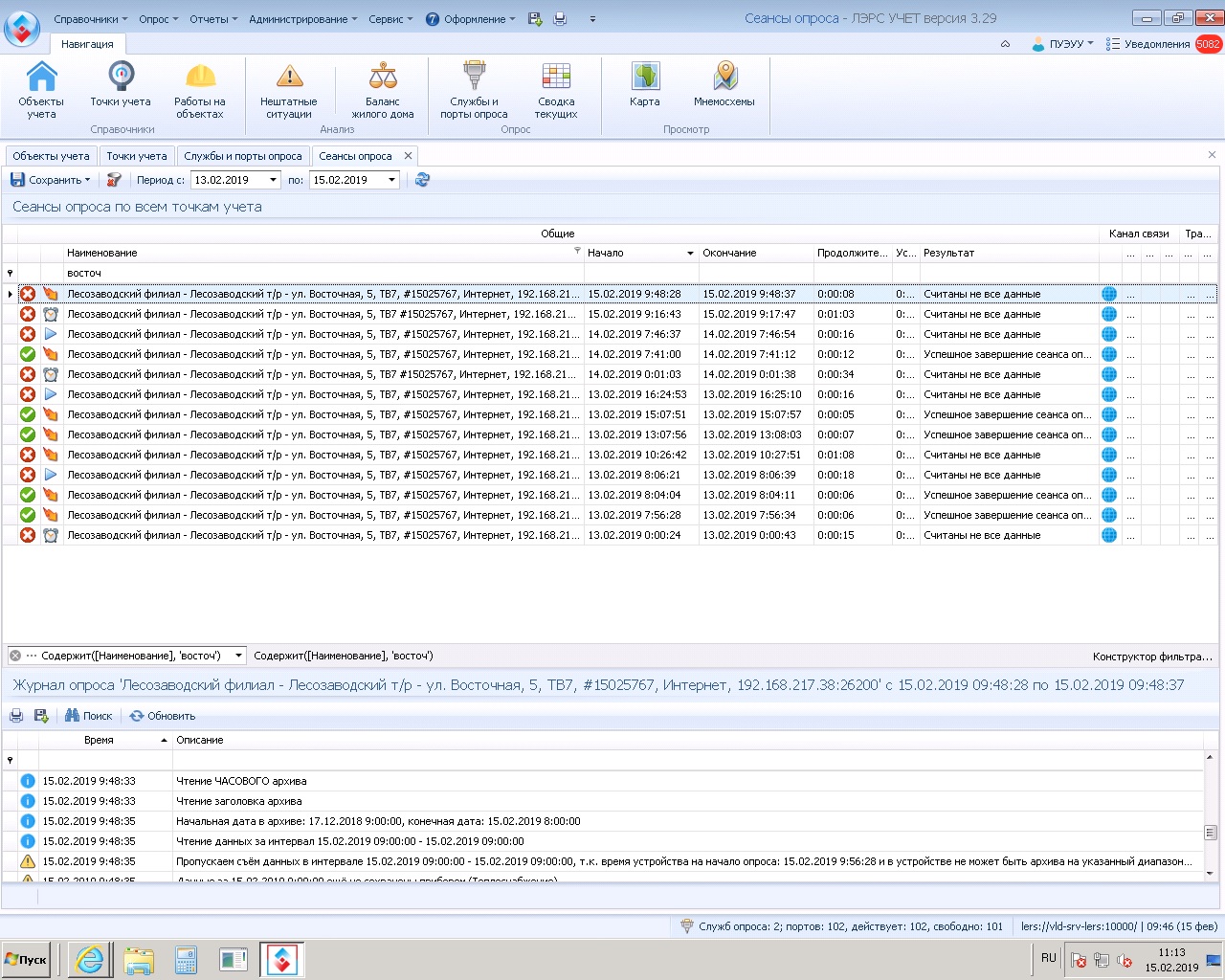
Task: Open Объекты учета from the ribbon
Action: [41, 90]
